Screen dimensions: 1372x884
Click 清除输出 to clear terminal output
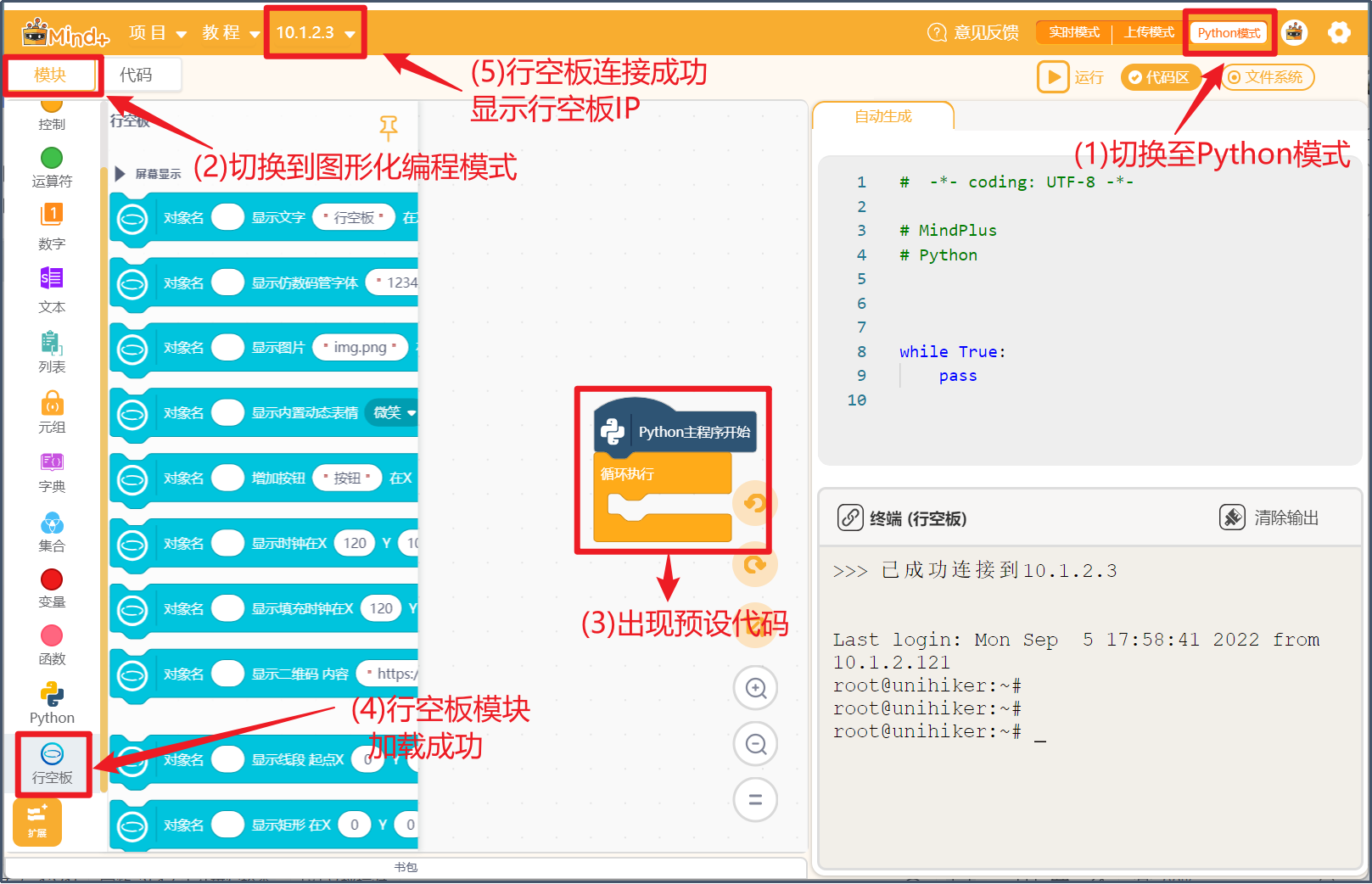click(x=1269, y=518)
